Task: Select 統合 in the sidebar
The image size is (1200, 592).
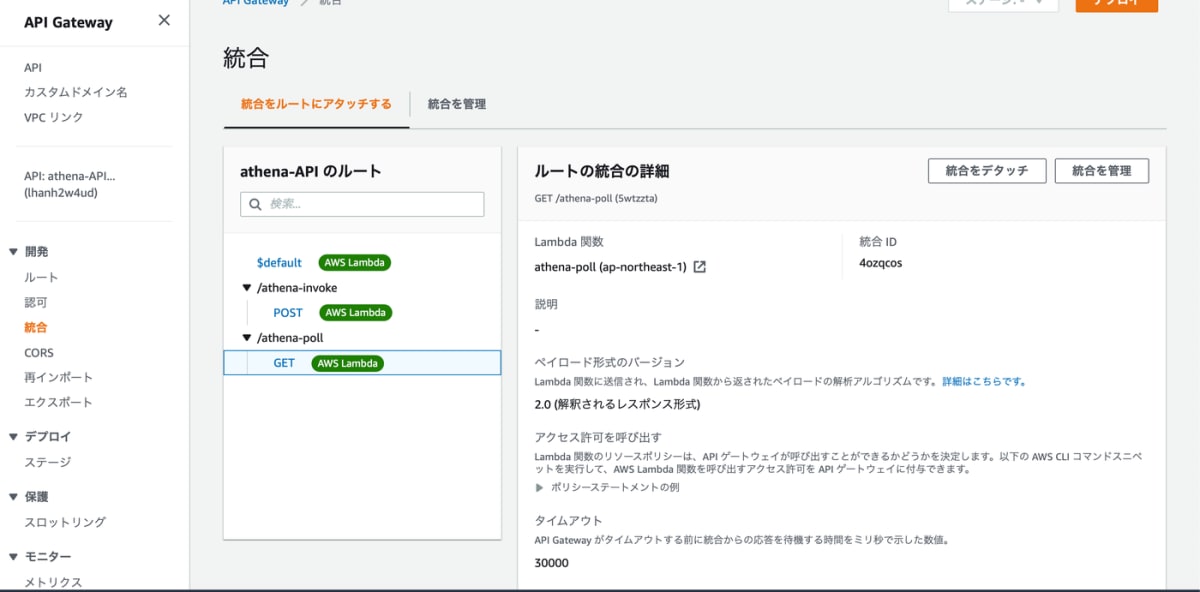Action: point(36,327)
